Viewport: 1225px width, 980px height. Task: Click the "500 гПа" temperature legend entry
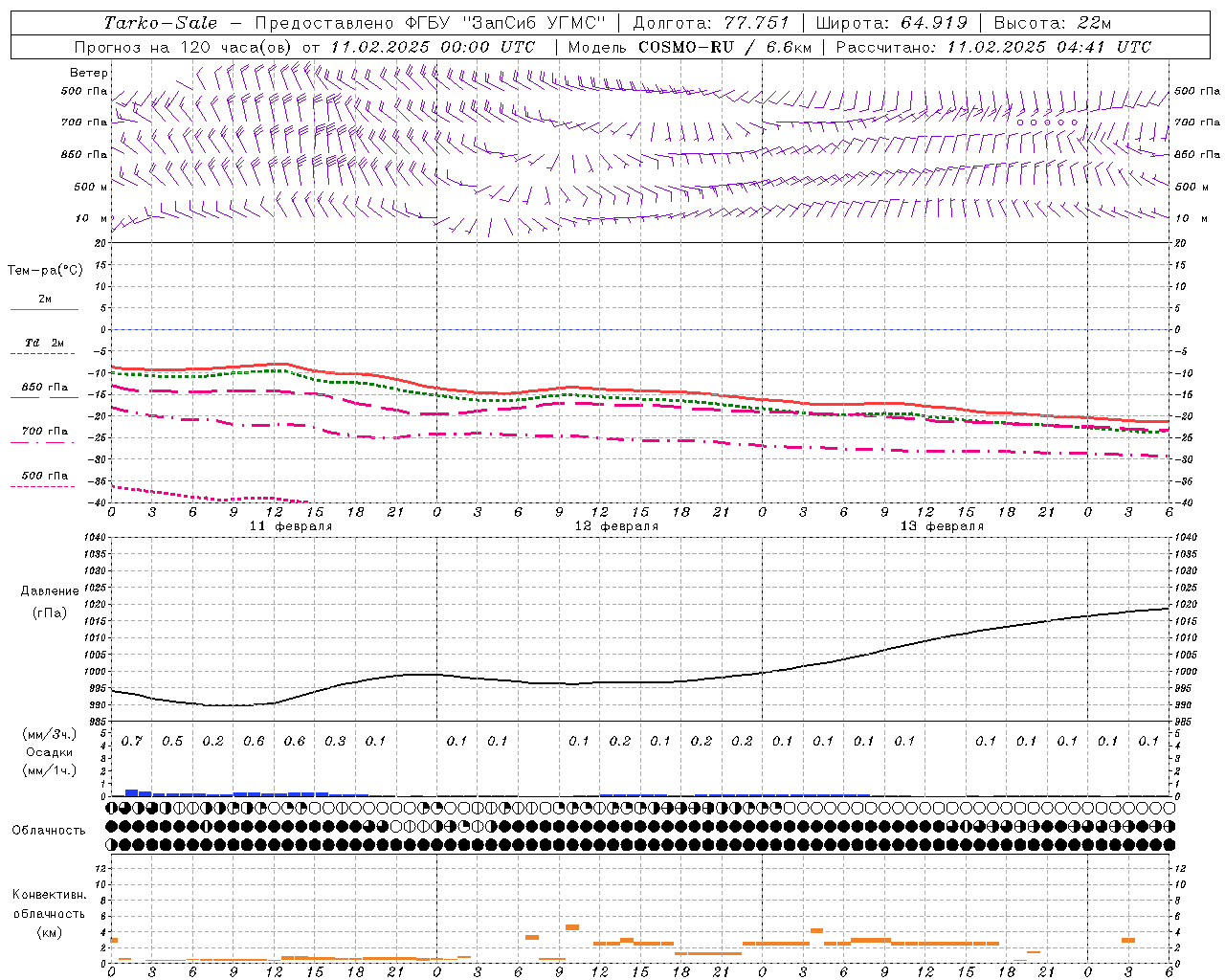(x=45, y=476)
